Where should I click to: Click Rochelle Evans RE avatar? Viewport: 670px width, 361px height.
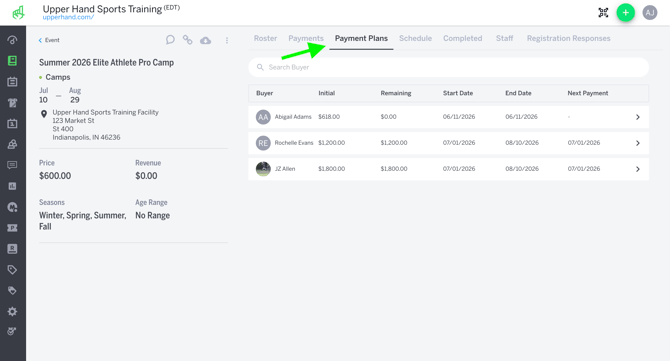pos(263,143)
